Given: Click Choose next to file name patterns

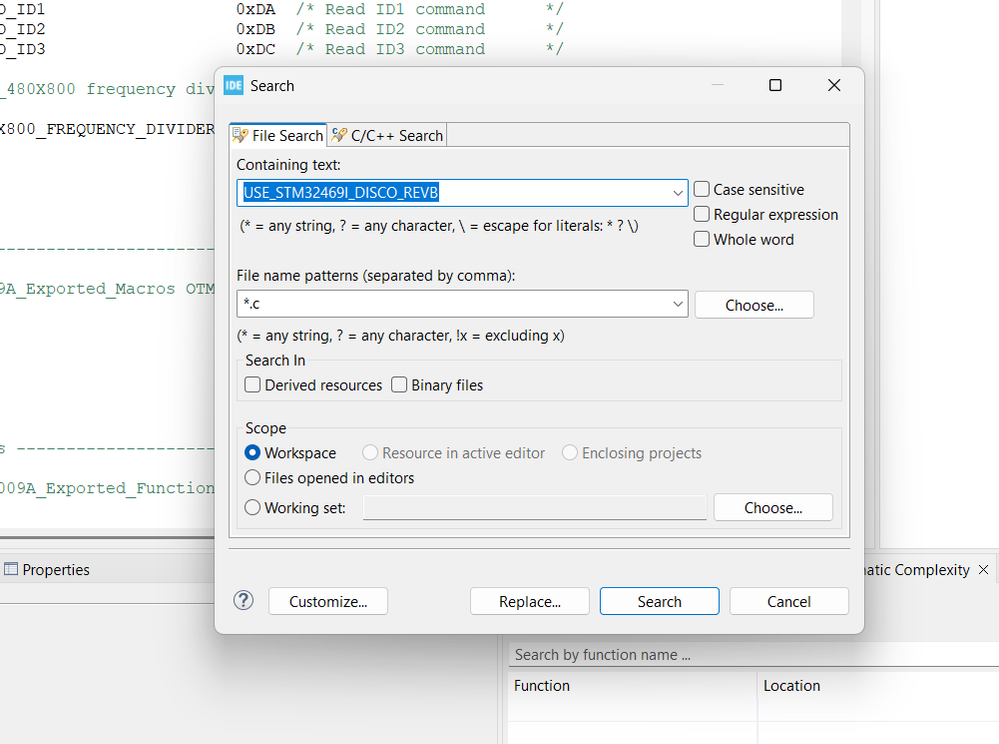Looking at the screenshot, I should (754, 305).
